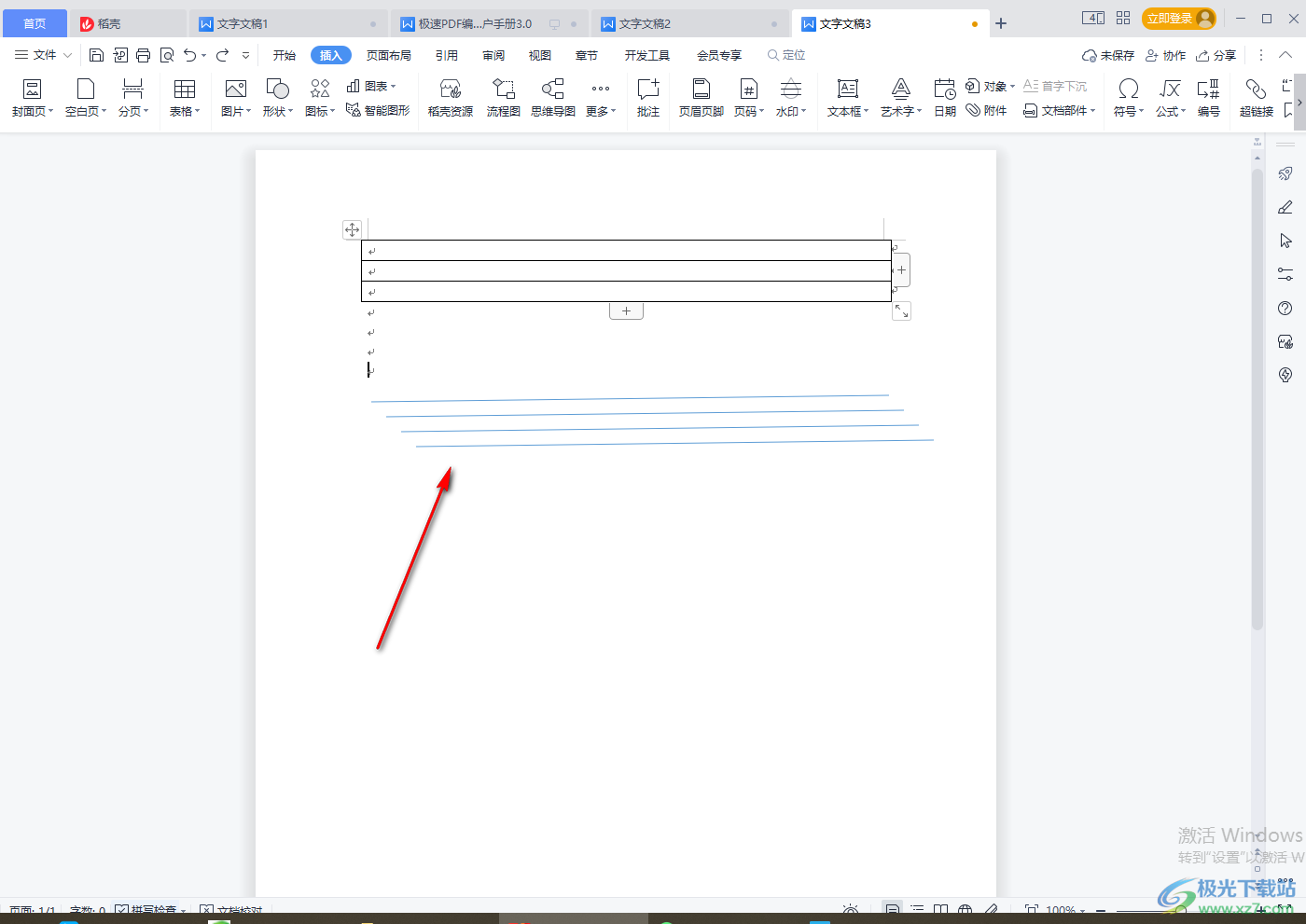Click the print icon in quick access bar

pyautogui.click(x=143, y=55)
